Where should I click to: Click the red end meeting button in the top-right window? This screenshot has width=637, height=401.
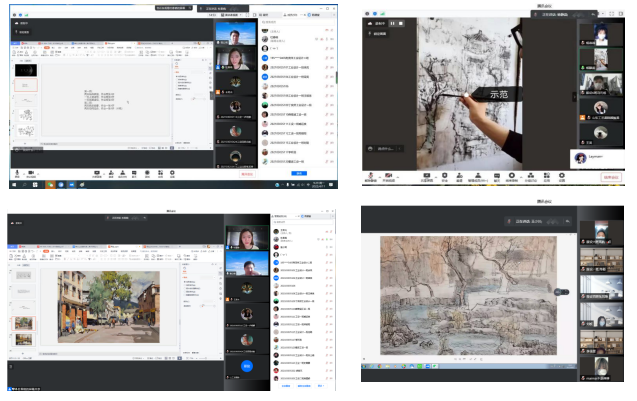611,177
